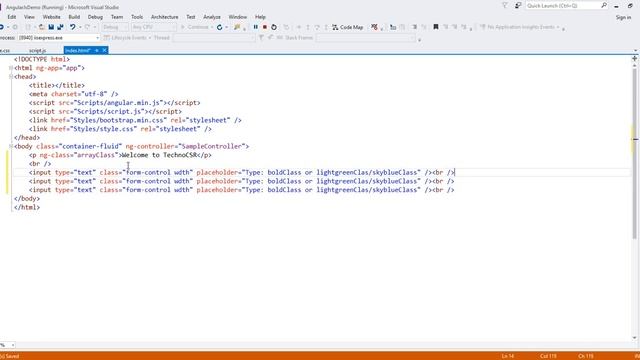Viewport: 640px width, 360px height.
Task: Click the Sign in link
Action: 623,17
